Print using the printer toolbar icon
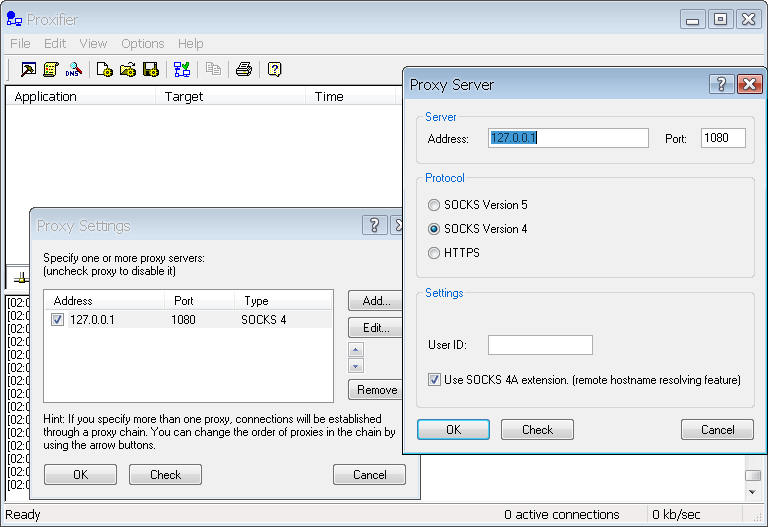The width and height of the screenshot is (768, 527). pyautogui.click(x=243, y=70)
